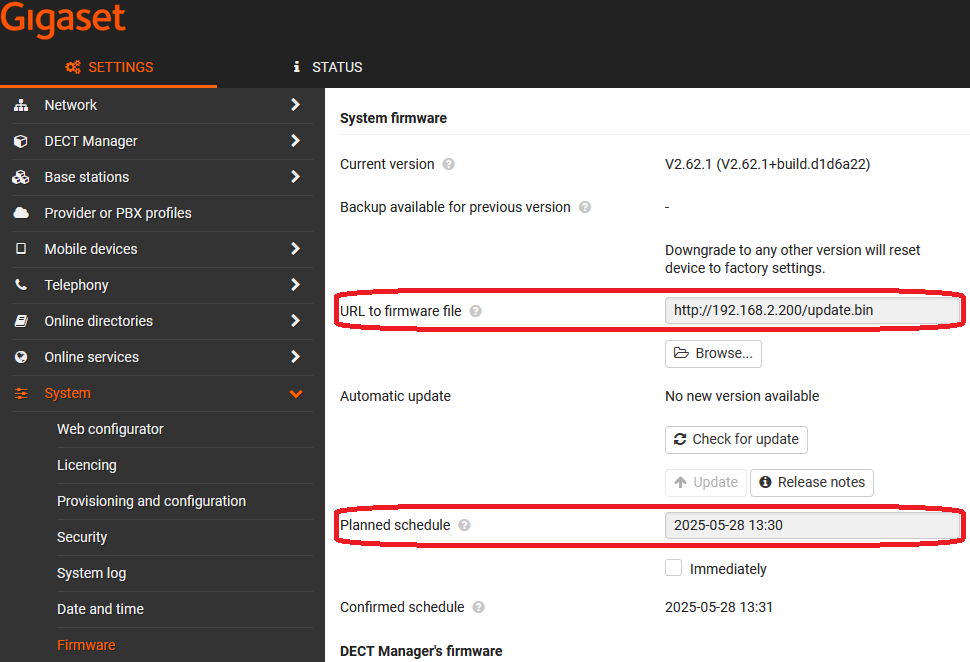The width and height of the screenshot is (970, 662).
Task: Switch to the STATUS tab
Action: pyautogui.click(x=328, y=67)
